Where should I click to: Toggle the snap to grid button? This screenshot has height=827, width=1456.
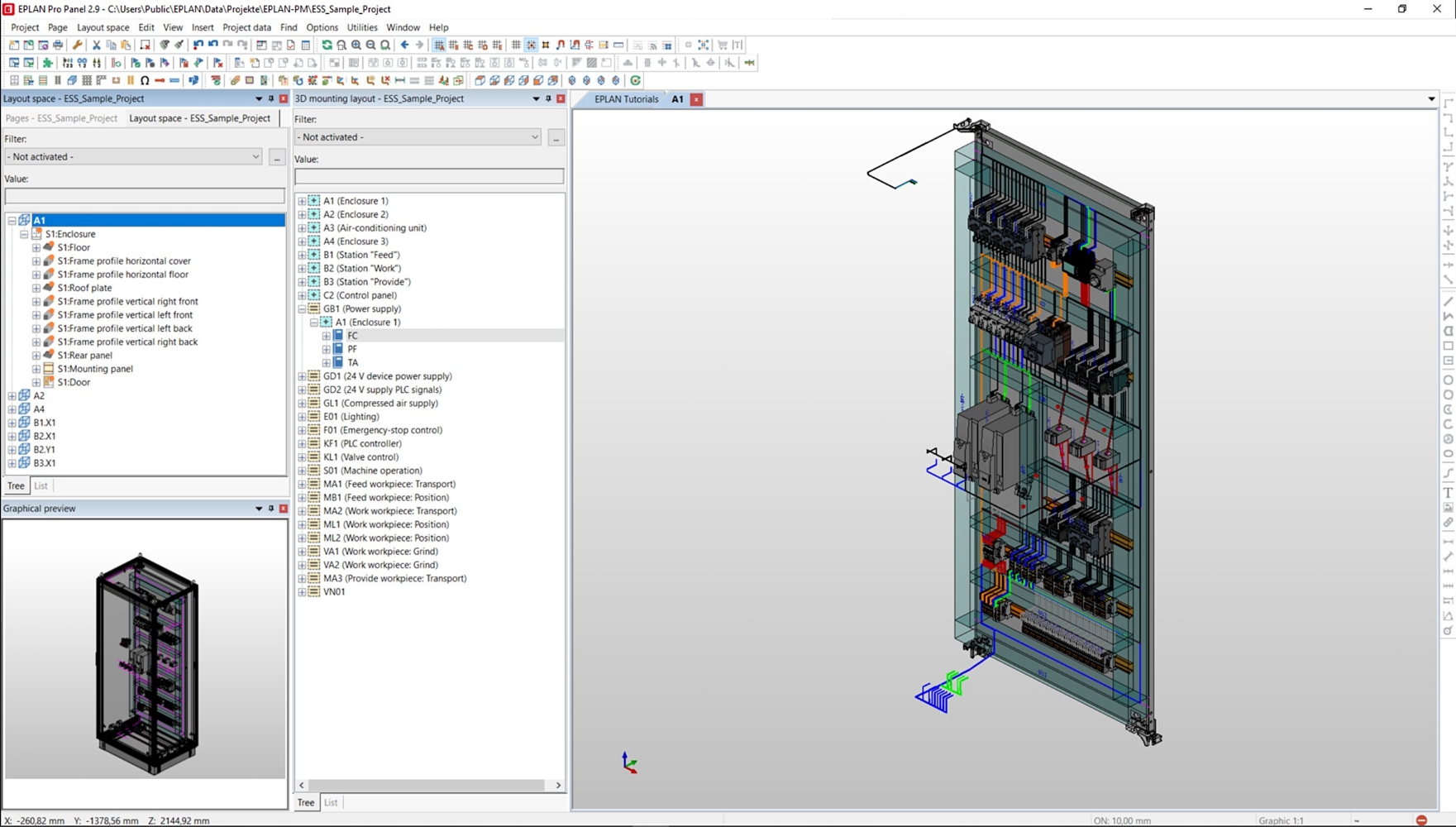(531, 45)
